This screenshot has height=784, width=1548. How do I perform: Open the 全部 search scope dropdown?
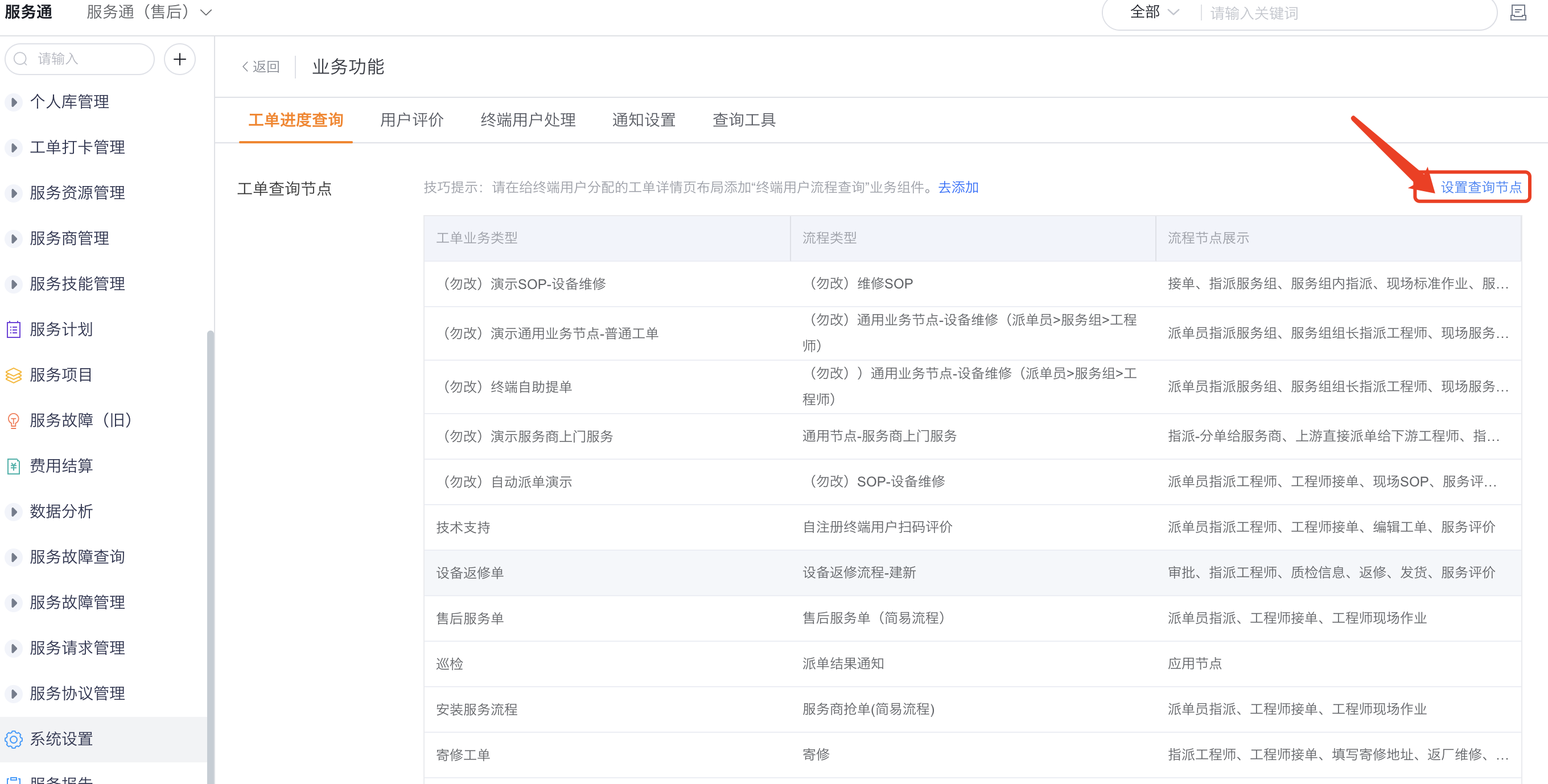pos(1154,12)
